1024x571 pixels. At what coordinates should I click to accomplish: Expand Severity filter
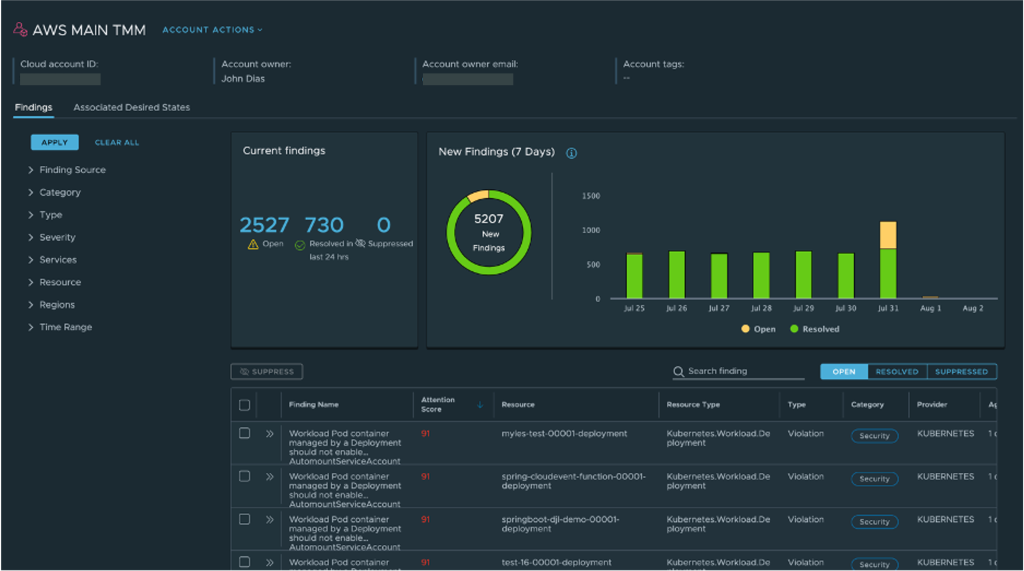click(x=52, y=237)
